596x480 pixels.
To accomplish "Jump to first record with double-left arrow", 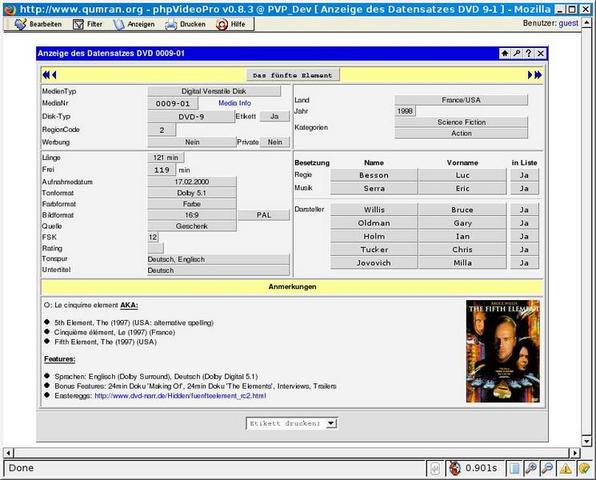I will point(46,75).
